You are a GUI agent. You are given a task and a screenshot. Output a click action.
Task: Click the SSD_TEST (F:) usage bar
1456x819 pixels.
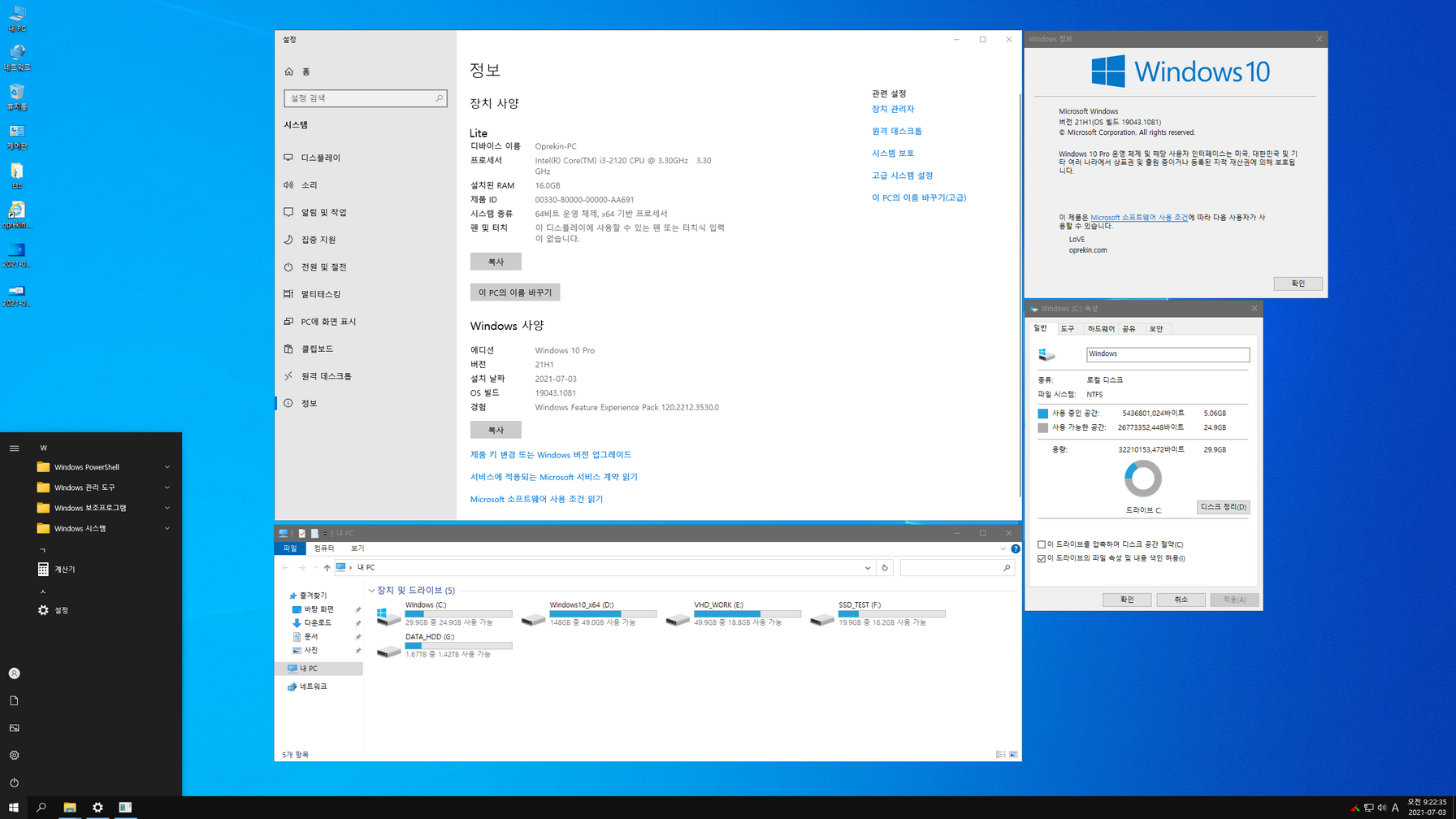pyautogui.click(x=892, y=614)
